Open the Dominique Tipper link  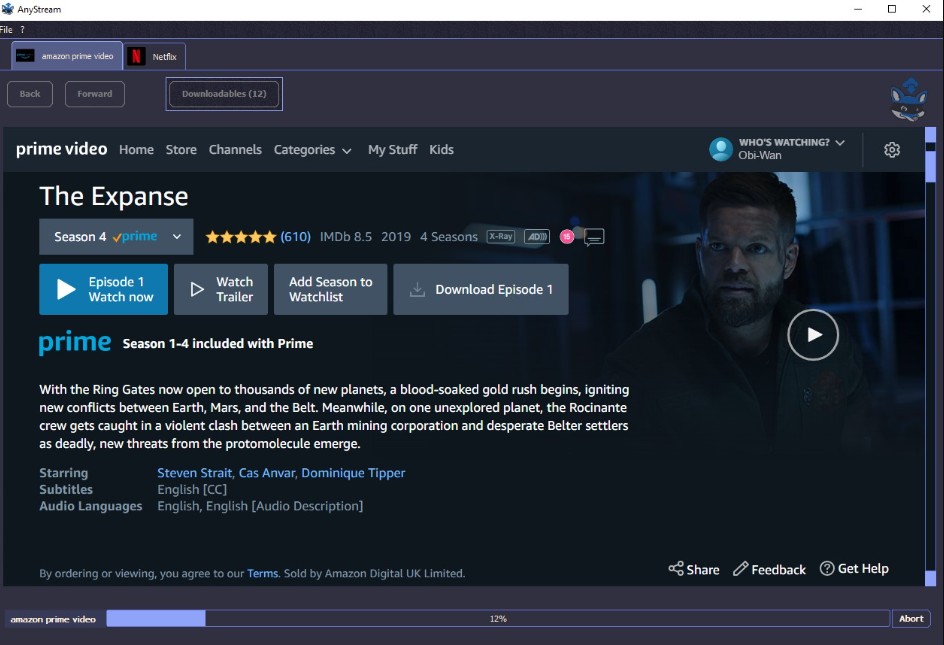point(353,473)
